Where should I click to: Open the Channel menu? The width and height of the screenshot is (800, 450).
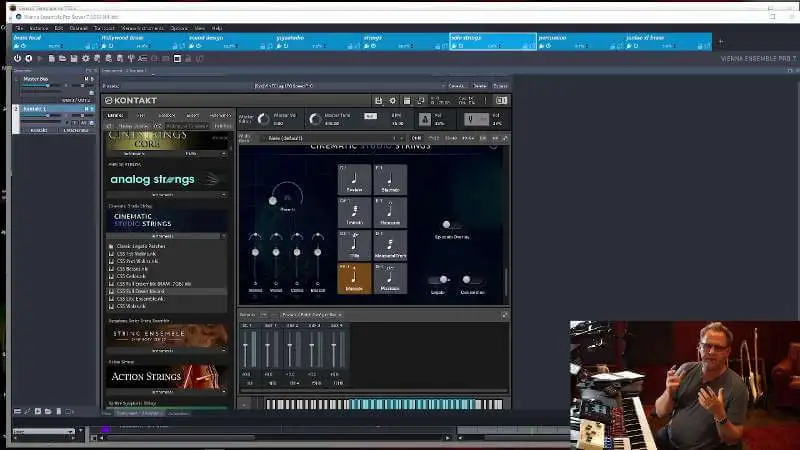click(79, 28)
